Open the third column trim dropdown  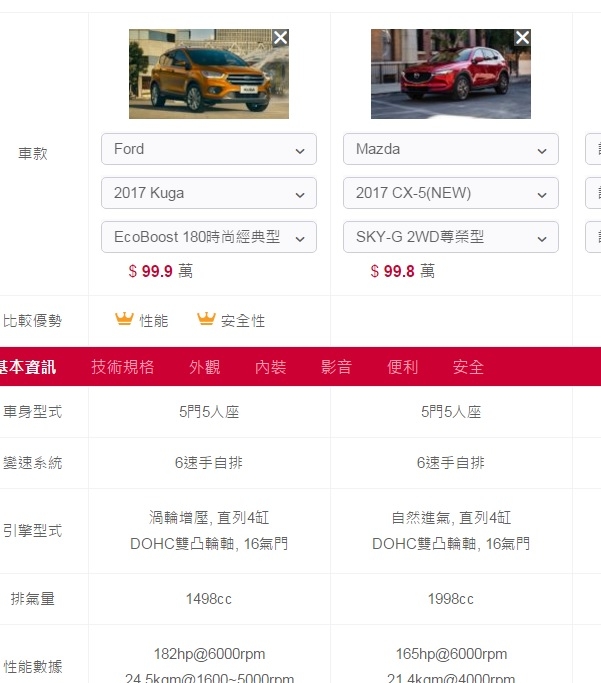click(593, 237)
